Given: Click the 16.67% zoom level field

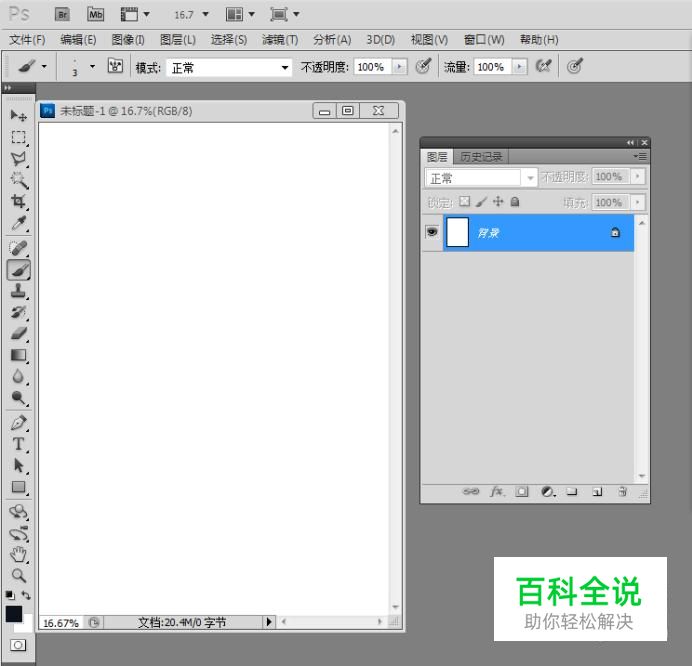Looking at the screenshot, I should [59, 622].
